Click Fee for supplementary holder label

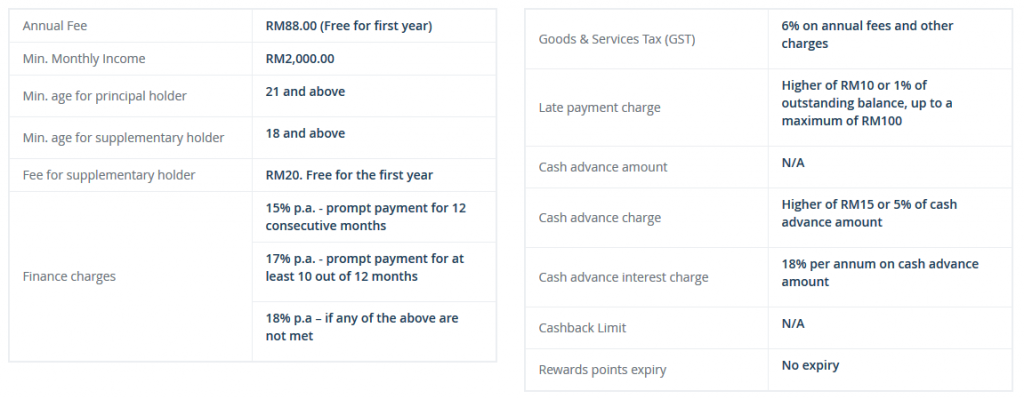(109, 175)
